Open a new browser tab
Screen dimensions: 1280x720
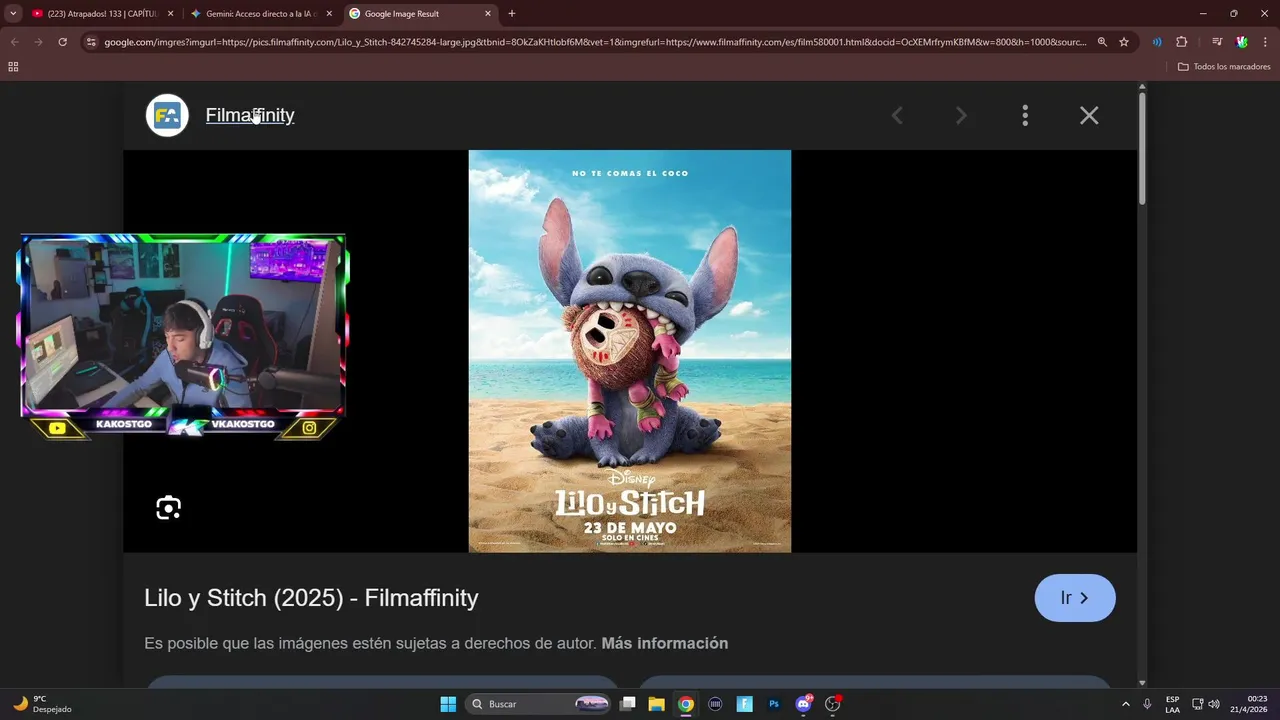pos(512,14)
